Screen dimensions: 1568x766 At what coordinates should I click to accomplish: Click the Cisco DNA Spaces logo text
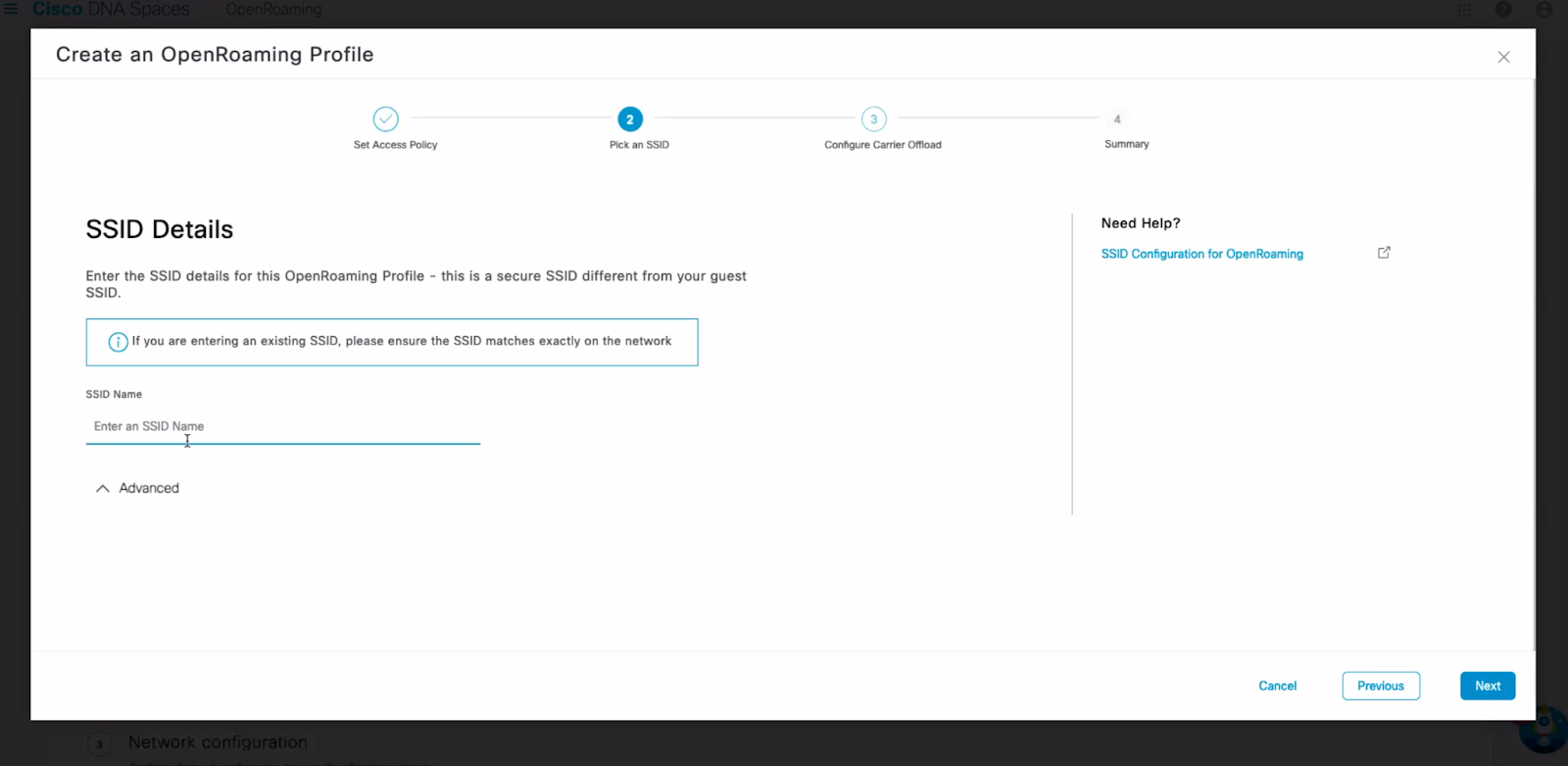112,9
